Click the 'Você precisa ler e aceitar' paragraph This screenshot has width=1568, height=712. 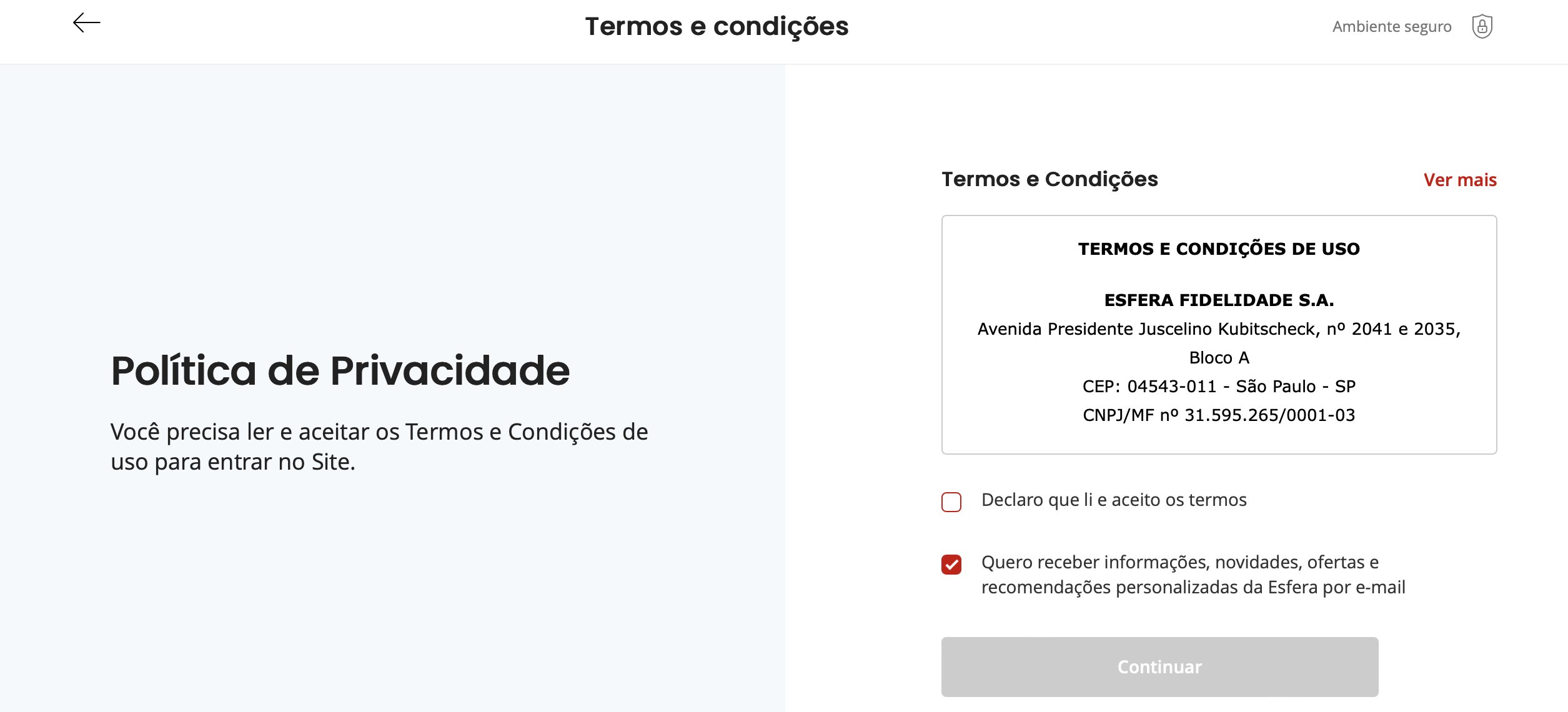[x=379, y=447]
